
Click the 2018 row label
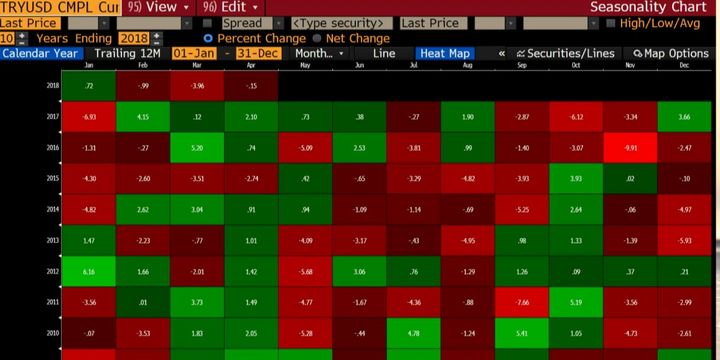pos(52,85)
